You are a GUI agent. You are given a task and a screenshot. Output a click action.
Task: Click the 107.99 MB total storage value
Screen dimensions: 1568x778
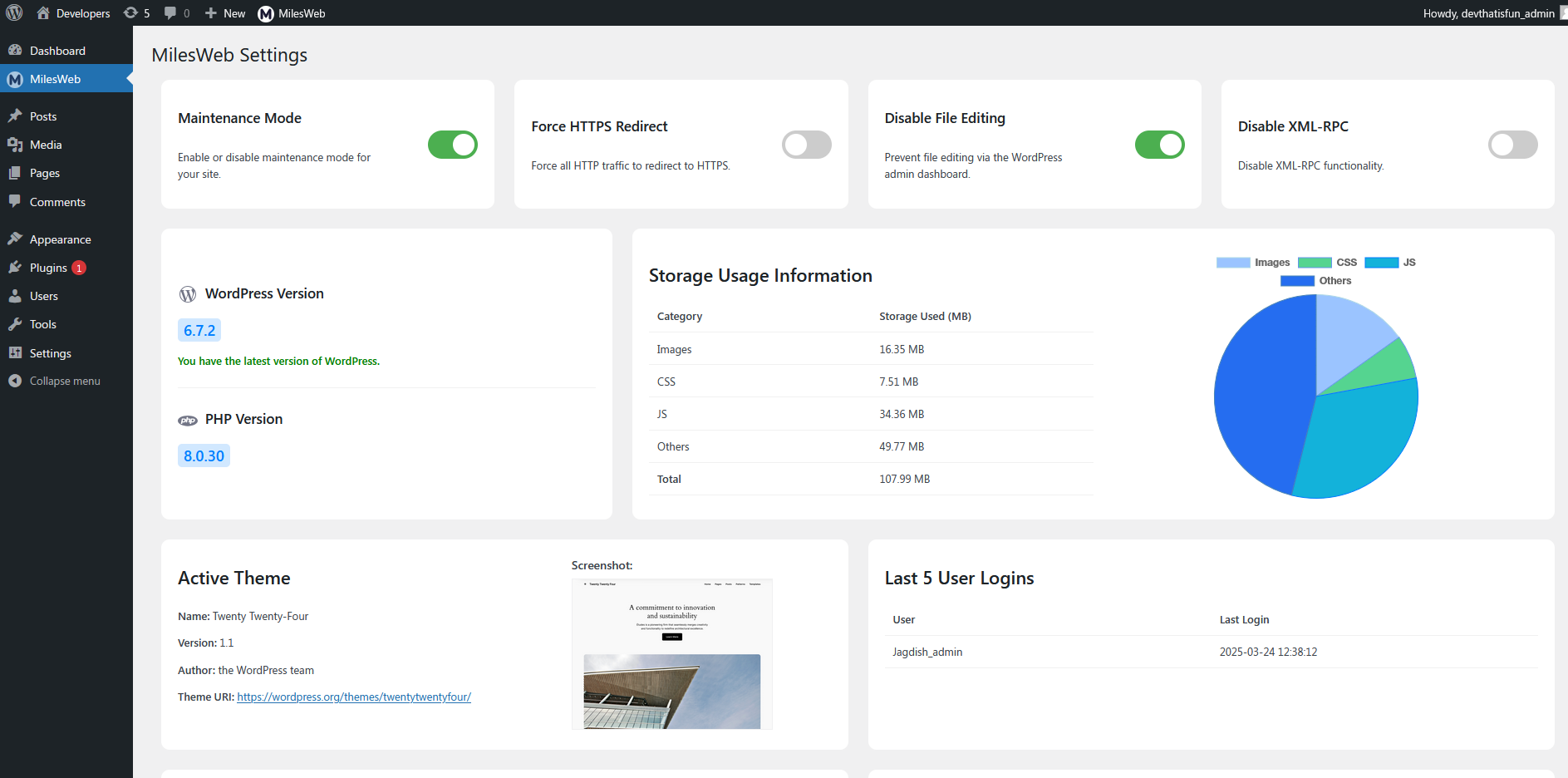tap(904, 480)
